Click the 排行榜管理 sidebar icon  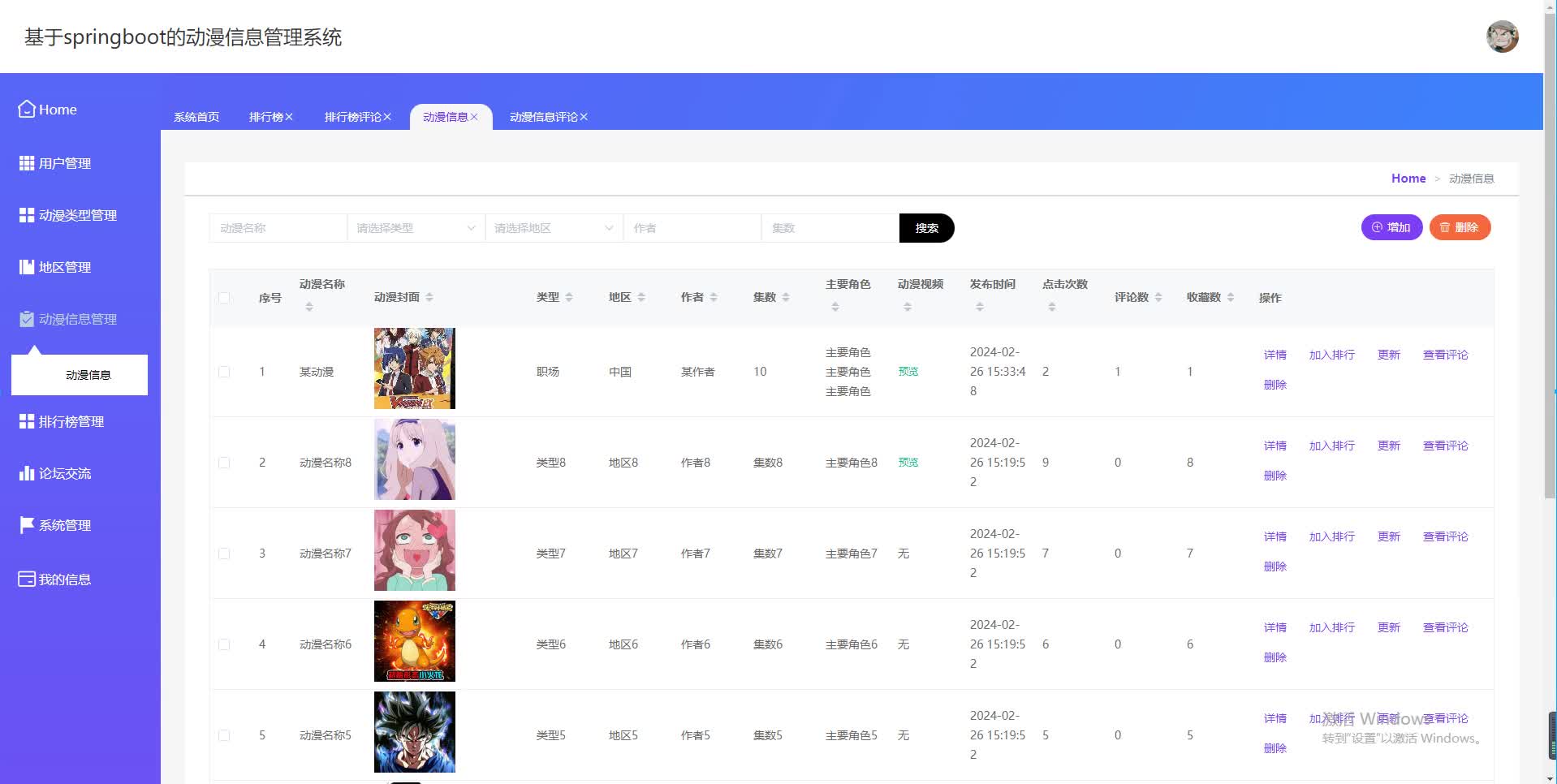pos(27,421)
